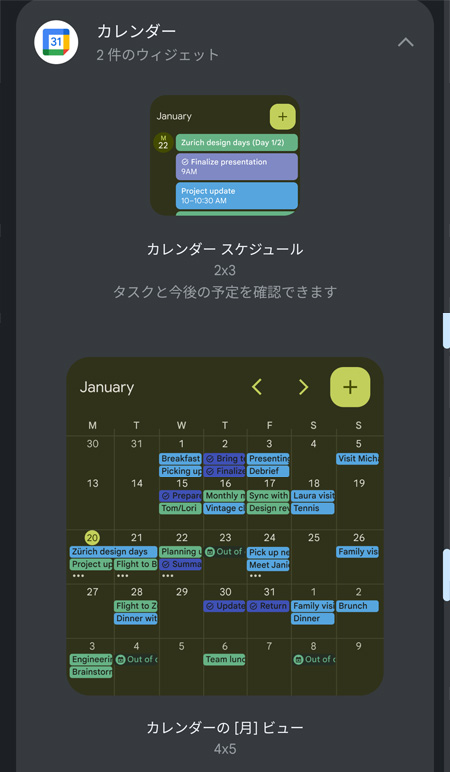Tap the Google Calendar app icon
The image size is (450, 772).
pyautogui.click(x=56, y=42)
